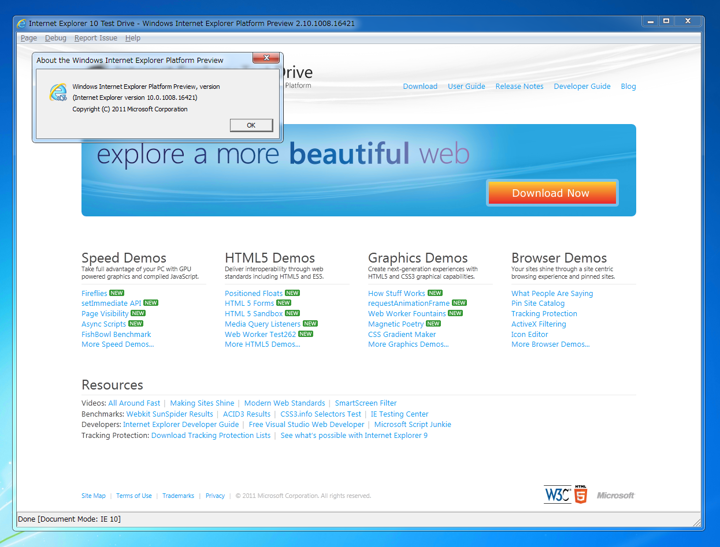Click OK in the About dialog
The image size is (720, 547).
(251, 125)
